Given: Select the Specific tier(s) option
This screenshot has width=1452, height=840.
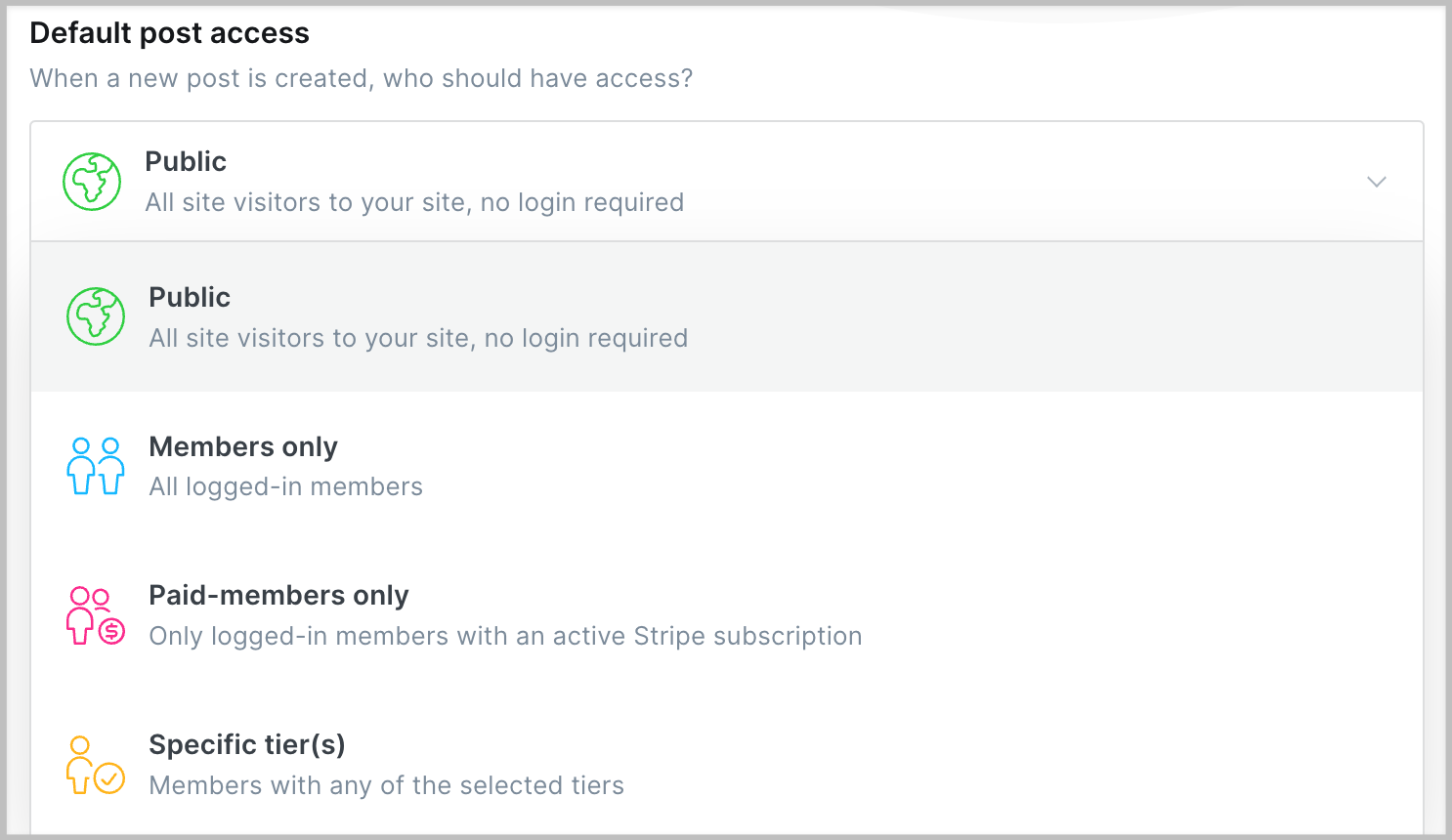Looking at the screenshot, I should click(x=727, y=765).
